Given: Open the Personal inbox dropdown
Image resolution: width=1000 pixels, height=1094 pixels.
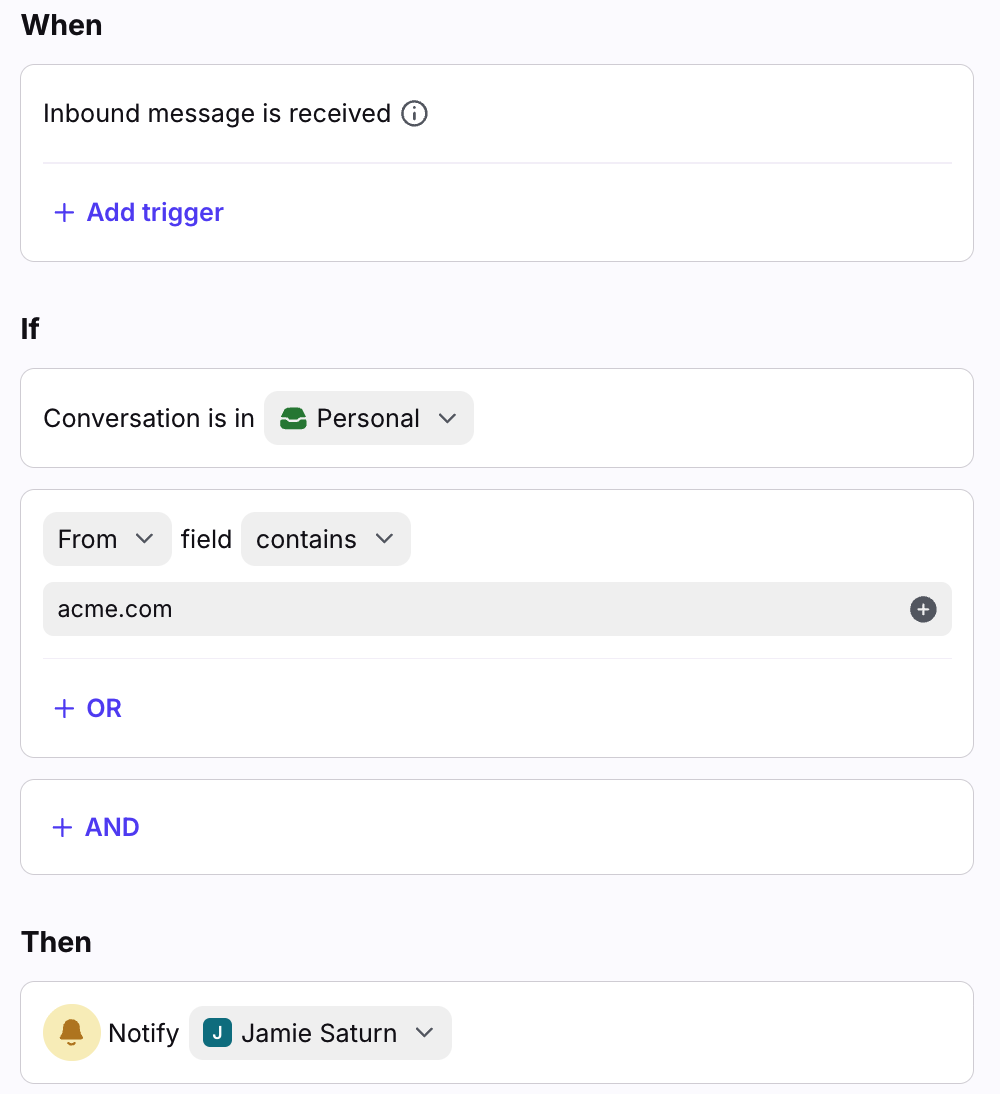Looking at the screenshot, I should point(368,418).
